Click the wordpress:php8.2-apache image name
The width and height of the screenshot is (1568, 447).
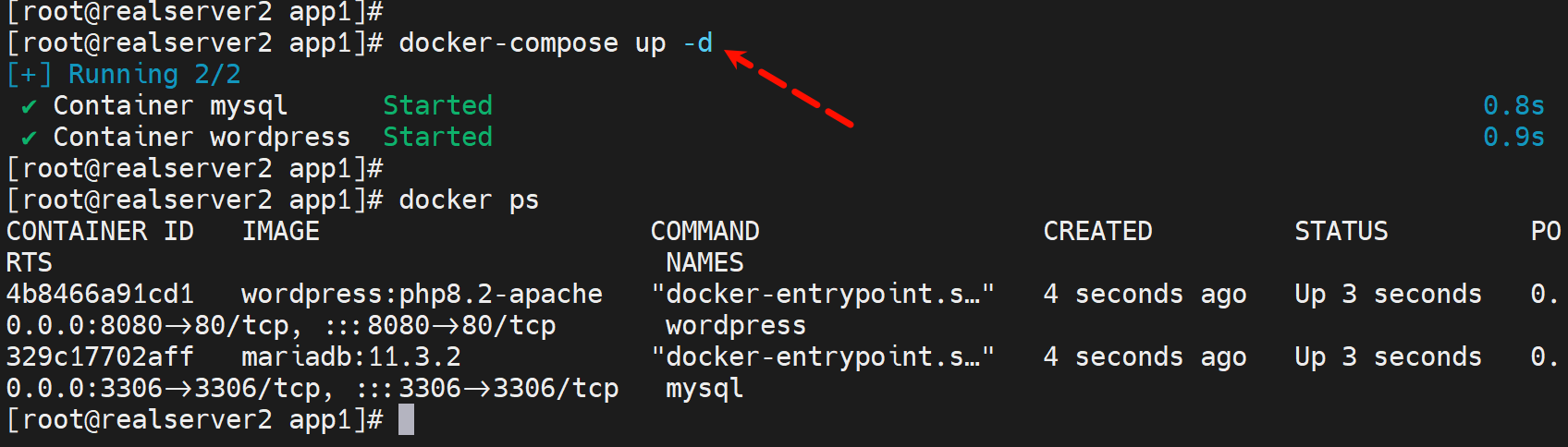pyautogui.click(x=422, y=295)
